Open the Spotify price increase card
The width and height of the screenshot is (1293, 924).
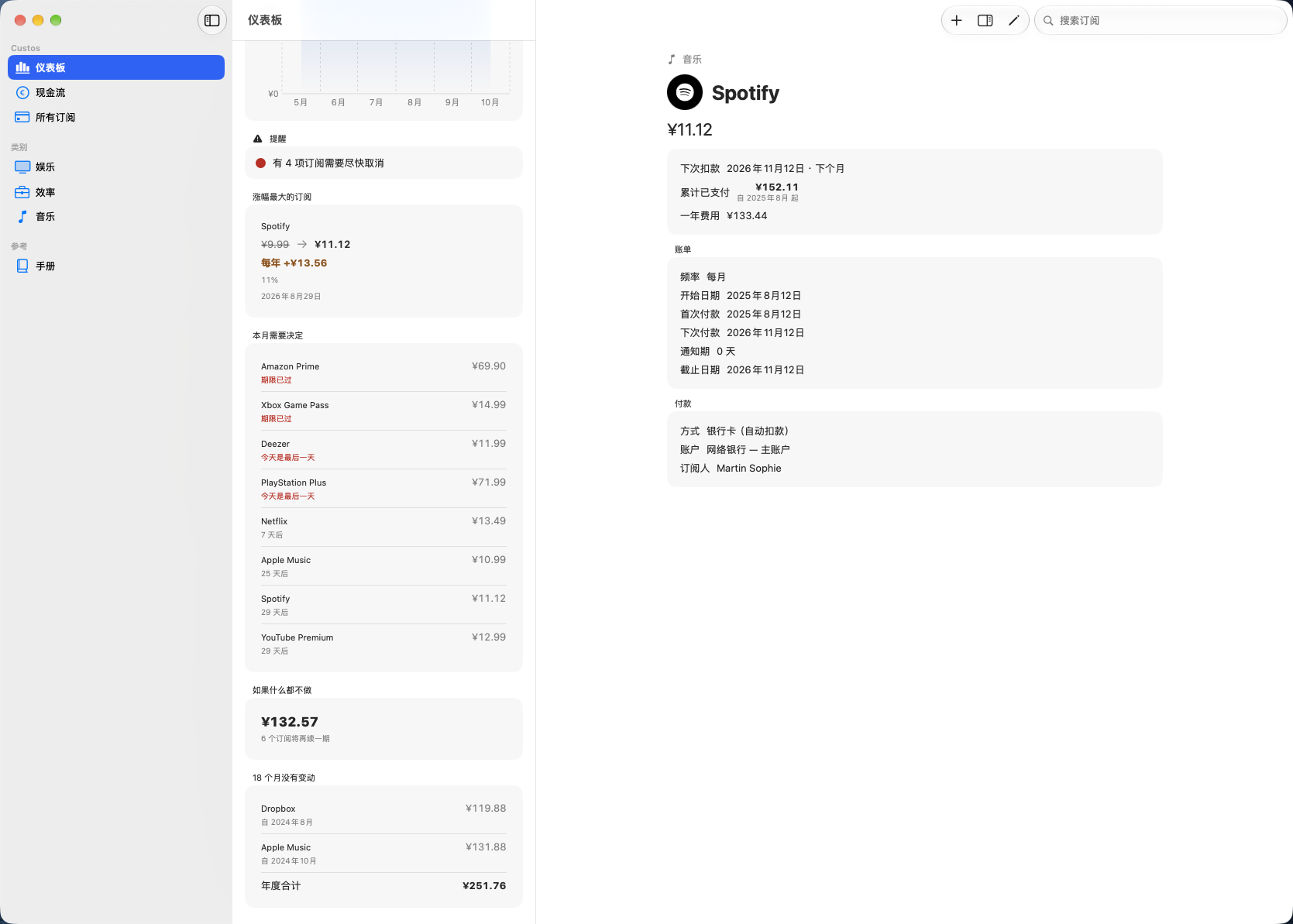[383, 260]
